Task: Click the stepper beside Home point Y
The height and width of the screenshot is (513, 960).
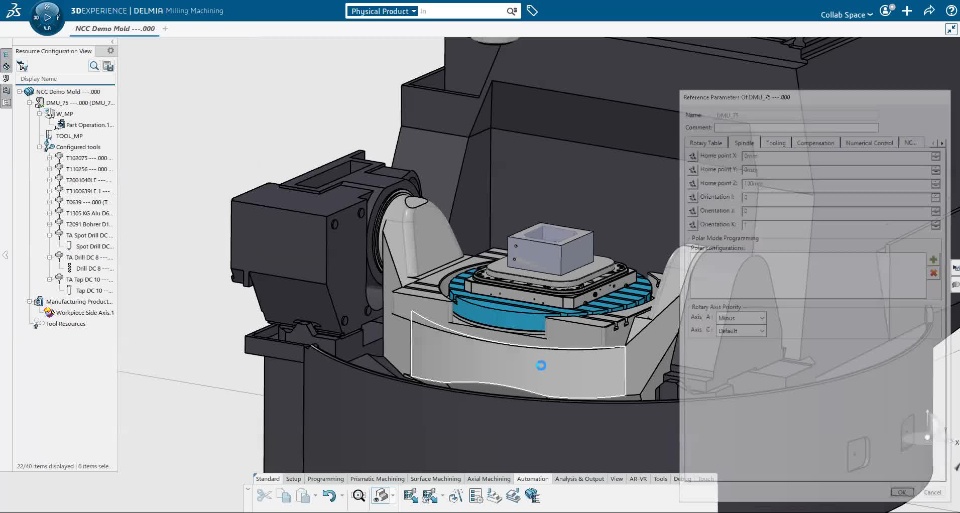Action: [936, 170]
